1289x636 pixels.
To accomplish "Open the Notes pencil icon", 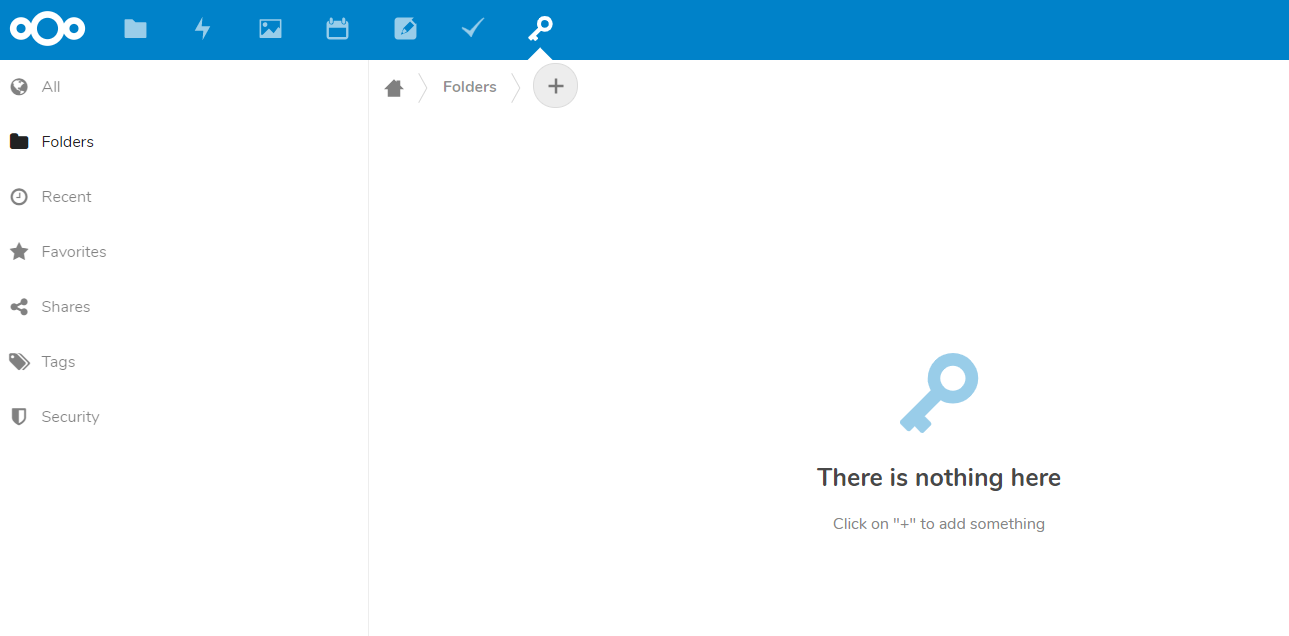I will click(x=405, y=29).
